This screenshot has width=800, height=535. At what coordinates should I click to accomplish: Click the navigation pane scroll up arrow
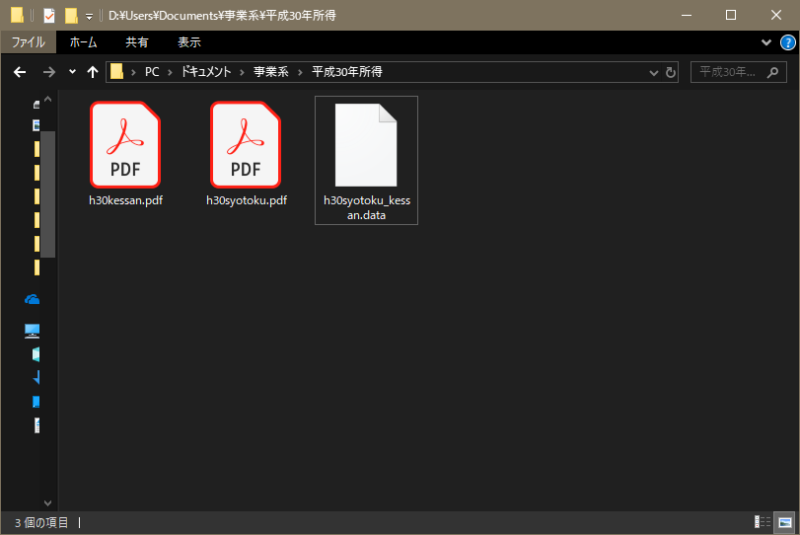[48, 99]
